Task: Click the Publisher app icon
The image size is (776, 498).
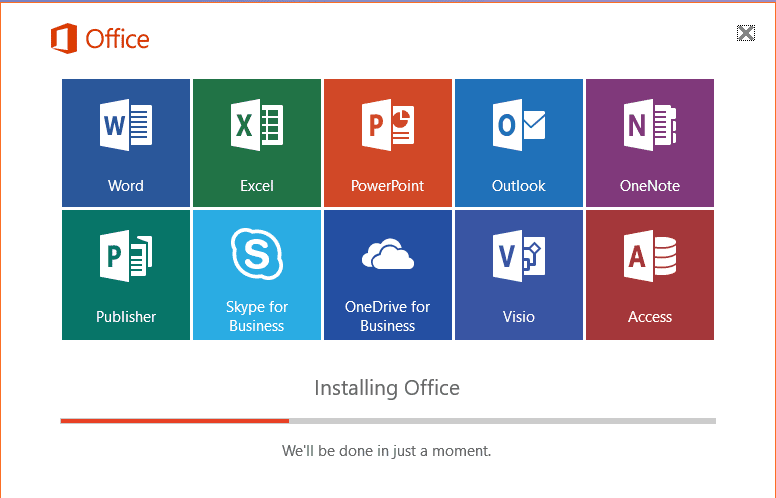Action: [126, 256]
